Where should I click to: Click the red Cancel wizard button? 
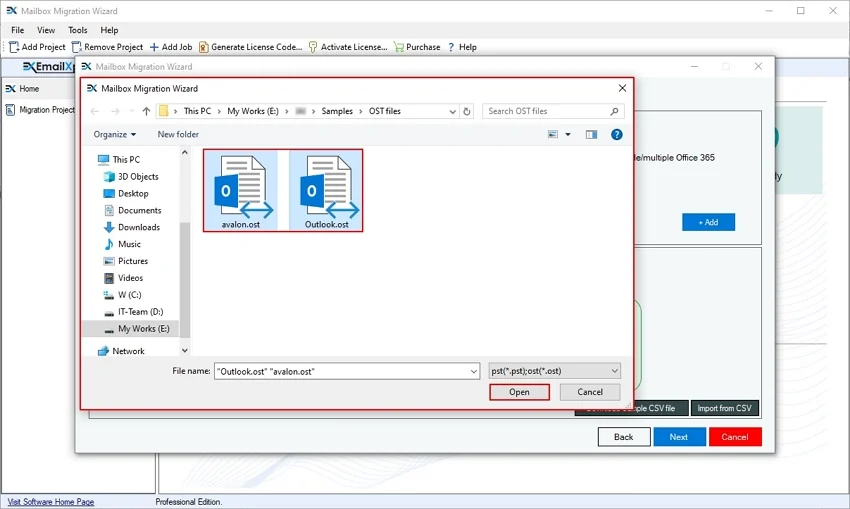735,437
